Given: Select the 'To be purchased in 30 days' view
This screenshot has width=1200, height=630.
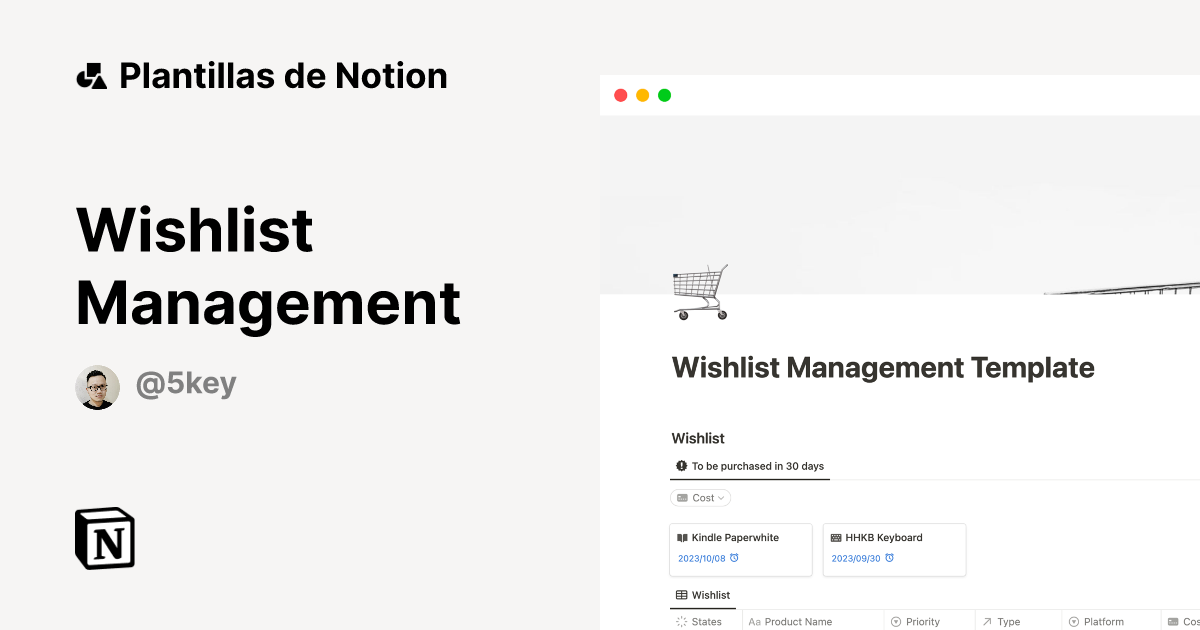Looking at the screenshot, I should tap(750, 466).
